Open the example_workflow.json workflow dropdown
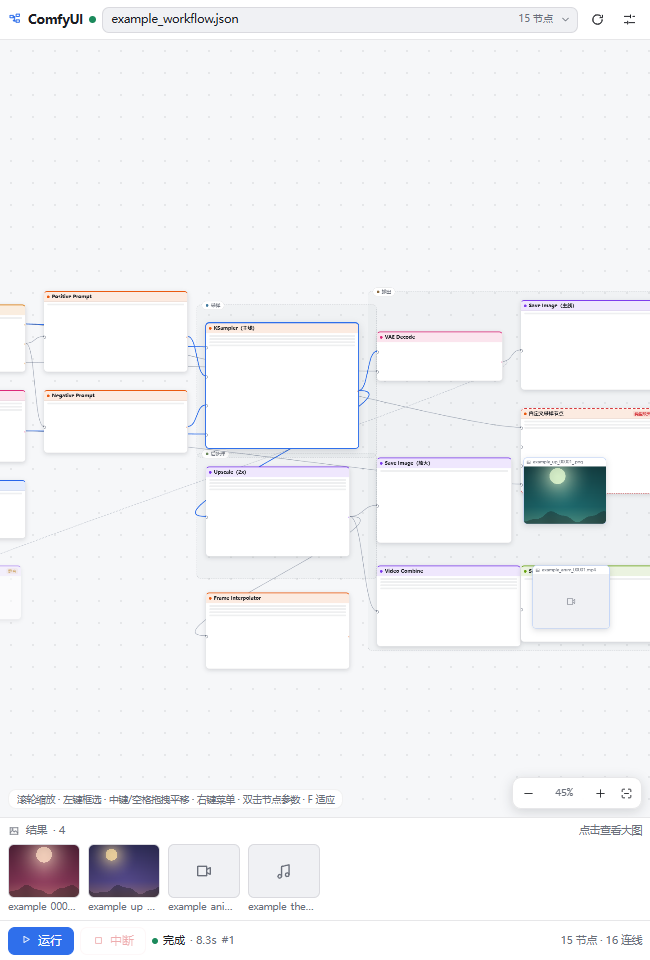The width and height of the screenshot is (650, 960). pyautogui.click(x=340, y=20)
